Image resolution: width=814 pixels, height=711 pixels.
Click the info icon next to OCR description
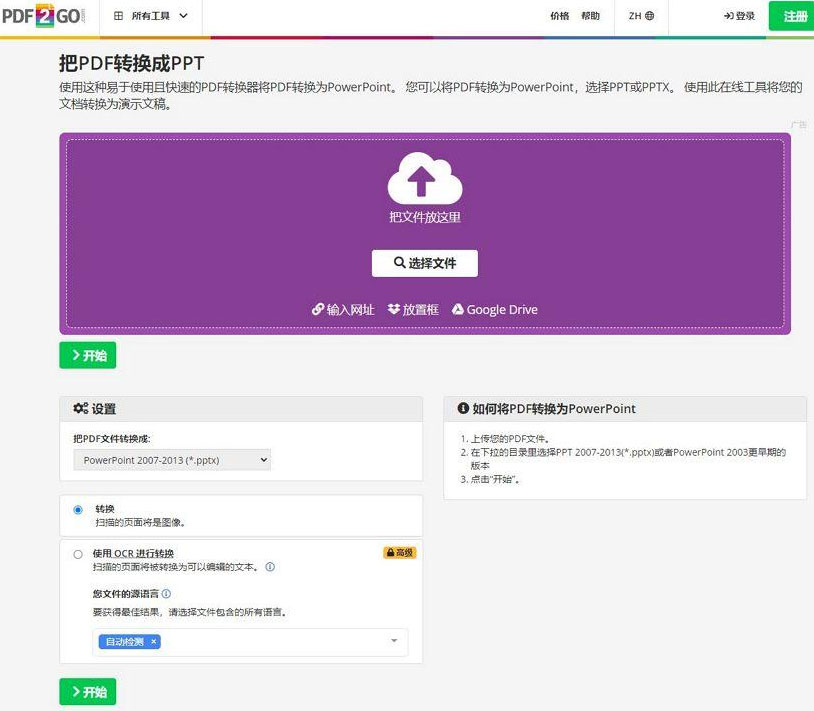click(x=270, y=567)
